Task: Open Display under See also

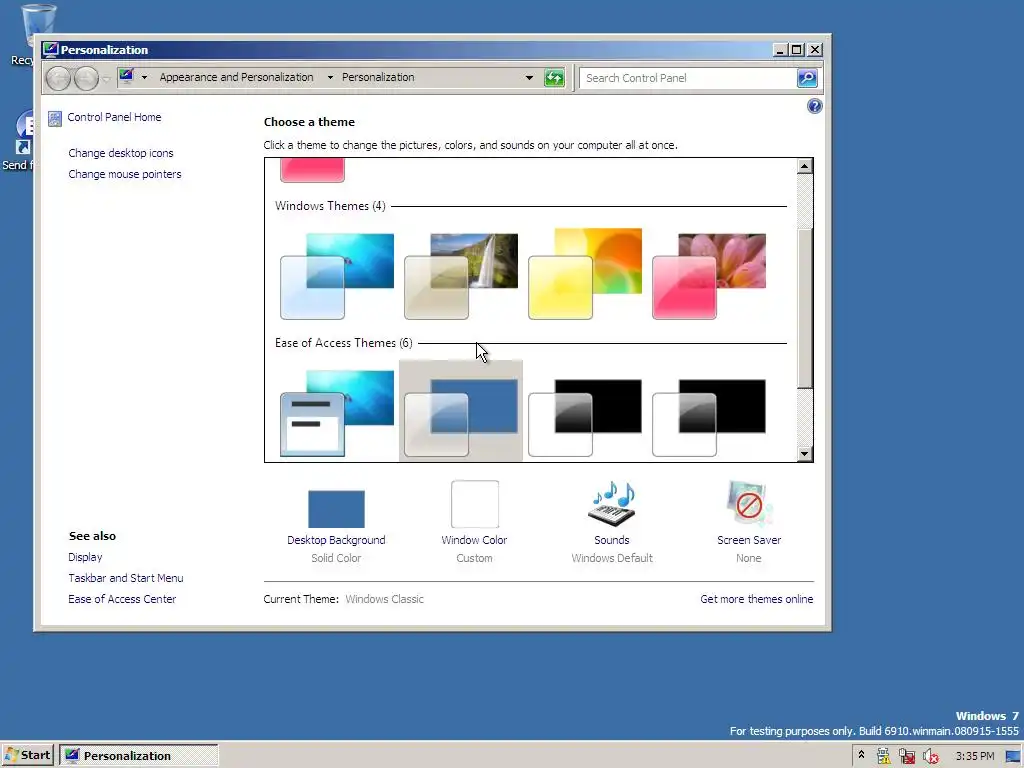Action: click(86, 557)
